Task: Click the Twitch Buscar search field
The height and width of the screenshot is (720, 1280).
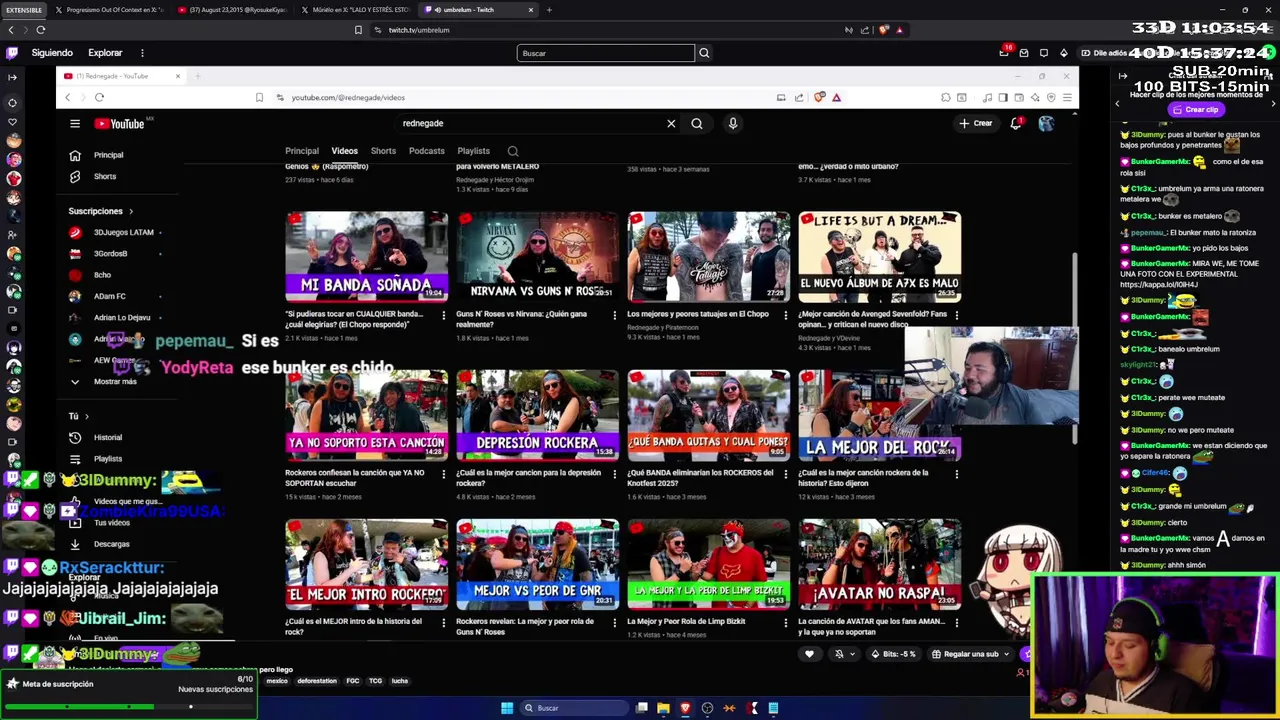Action: (x=606, y=53)
